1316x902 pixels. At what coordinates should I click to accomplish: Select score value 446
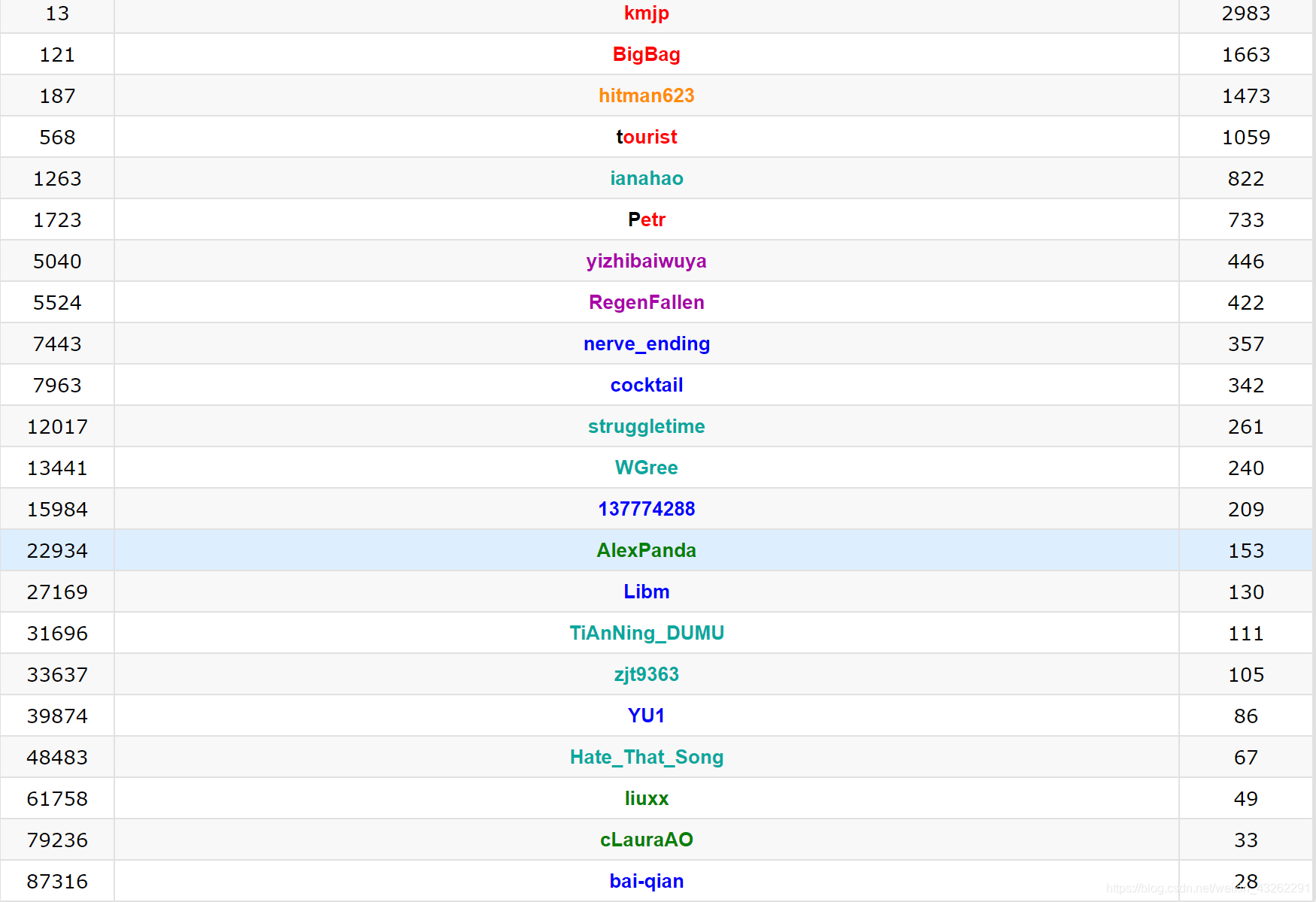pyautogui.click(x=1245, y=261)
